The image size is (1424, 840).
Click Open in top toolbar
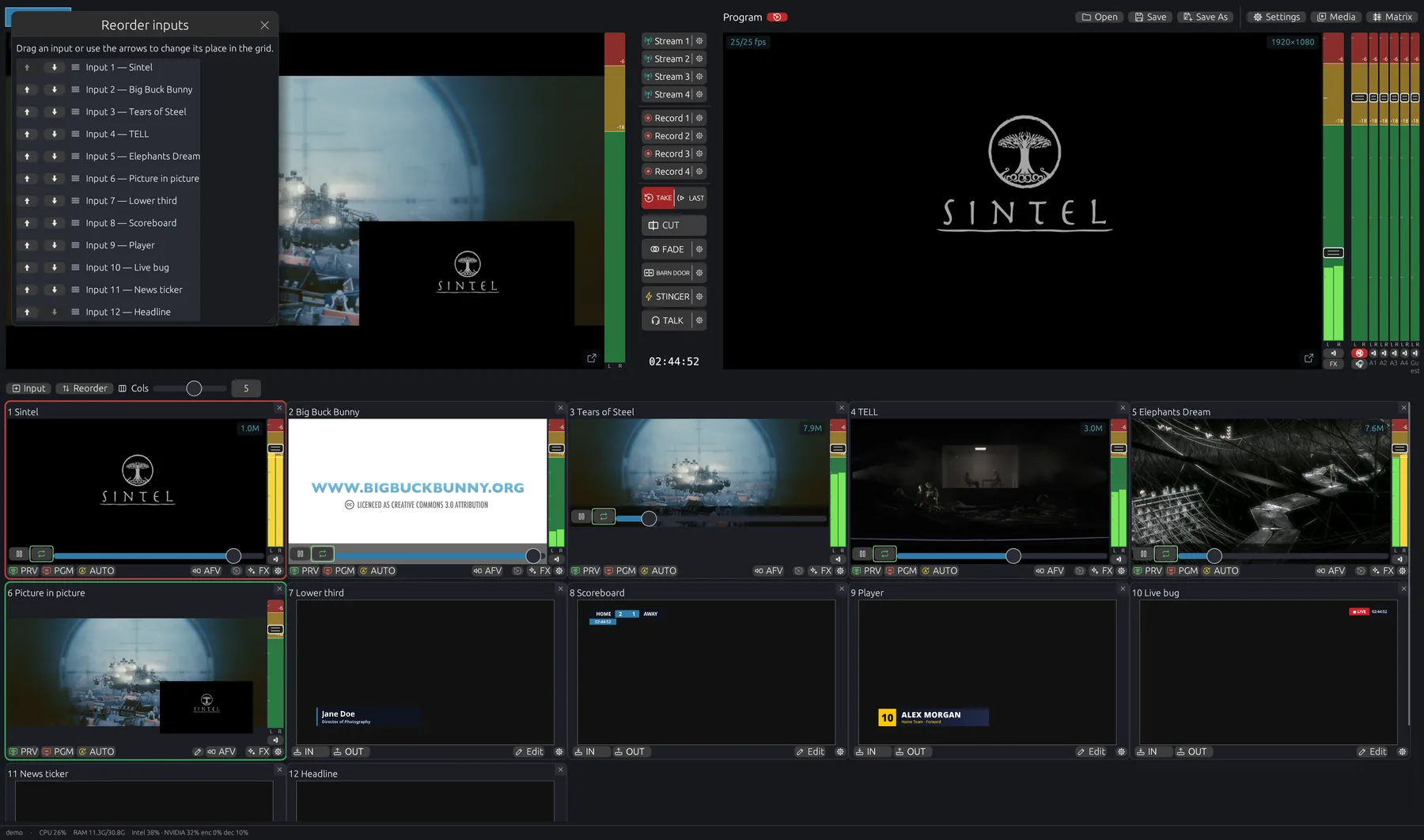point(1100,17)
